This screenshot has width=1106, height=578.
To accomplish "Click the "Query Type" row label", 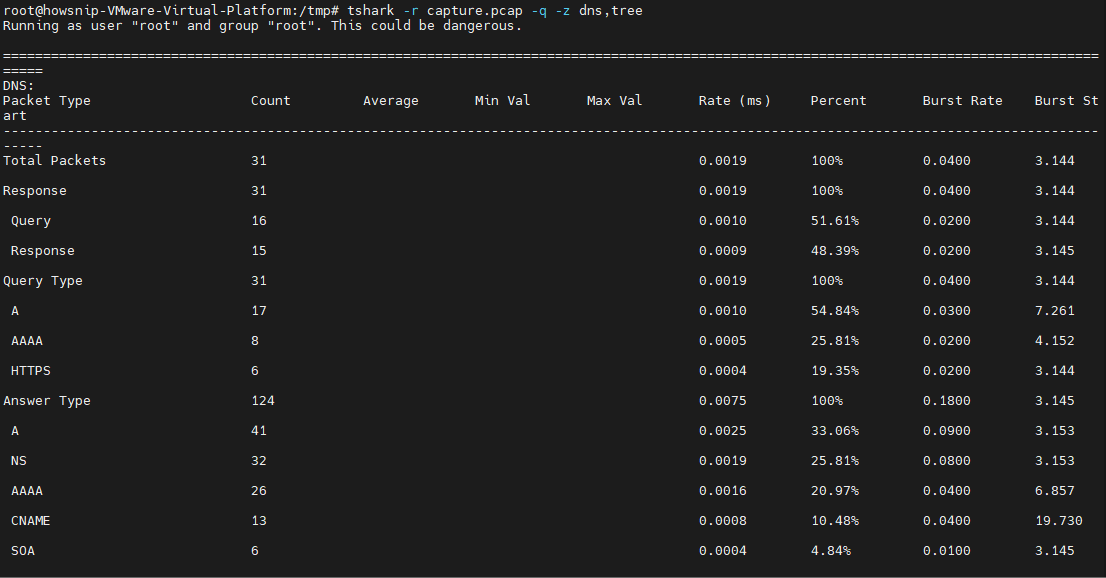I will pos(42,281).
